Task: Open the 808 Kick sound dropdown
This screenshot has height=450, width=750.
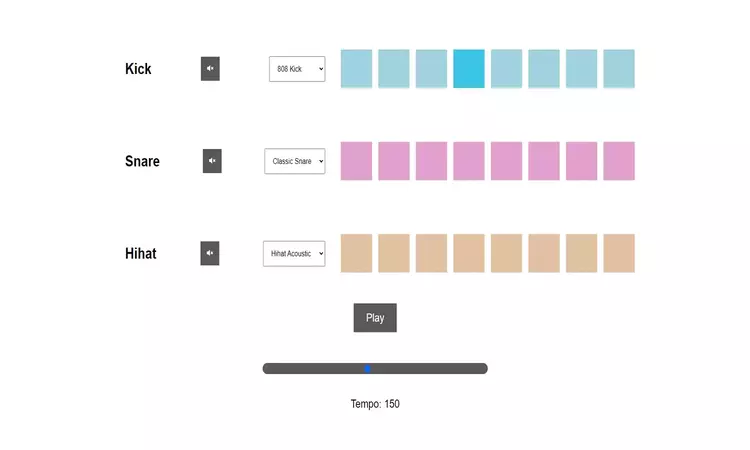Action: (297, 69)
